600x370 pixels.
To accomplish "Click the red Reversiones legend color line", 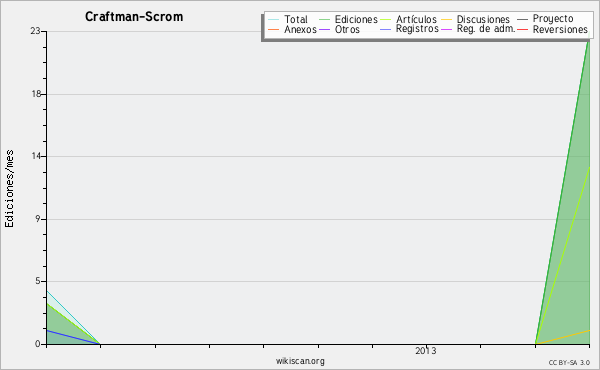I will [x=522, y=29].
